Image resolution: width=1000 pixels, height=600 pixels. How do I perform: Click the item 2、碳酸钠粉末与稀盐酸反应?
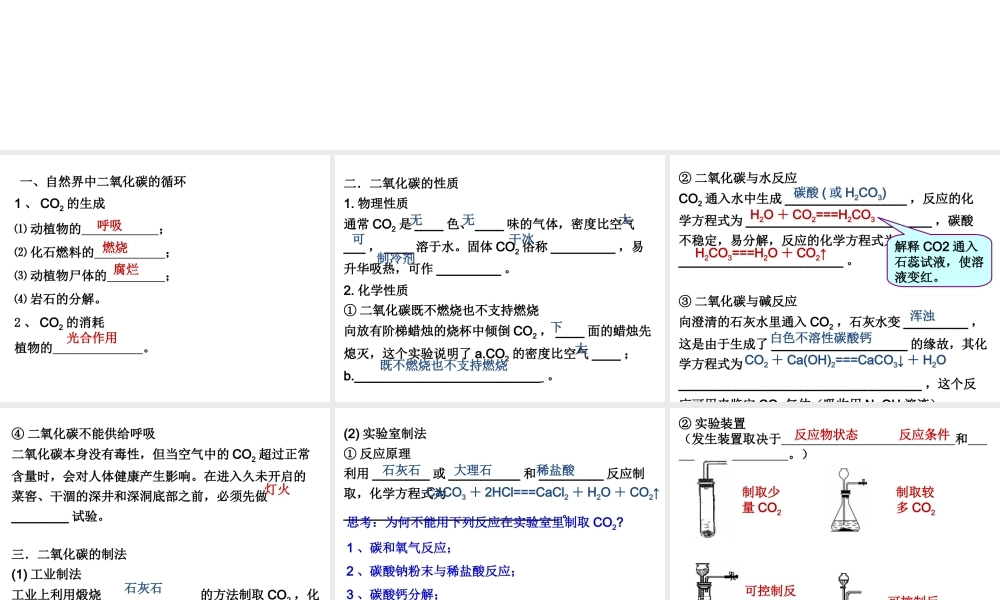coord(431,571)
